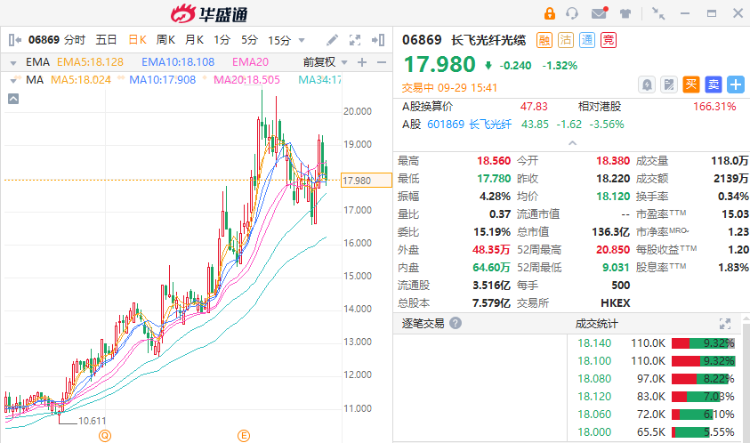
Task: Click the 相对港股 value 166.31%
Action: pos(715,107)
